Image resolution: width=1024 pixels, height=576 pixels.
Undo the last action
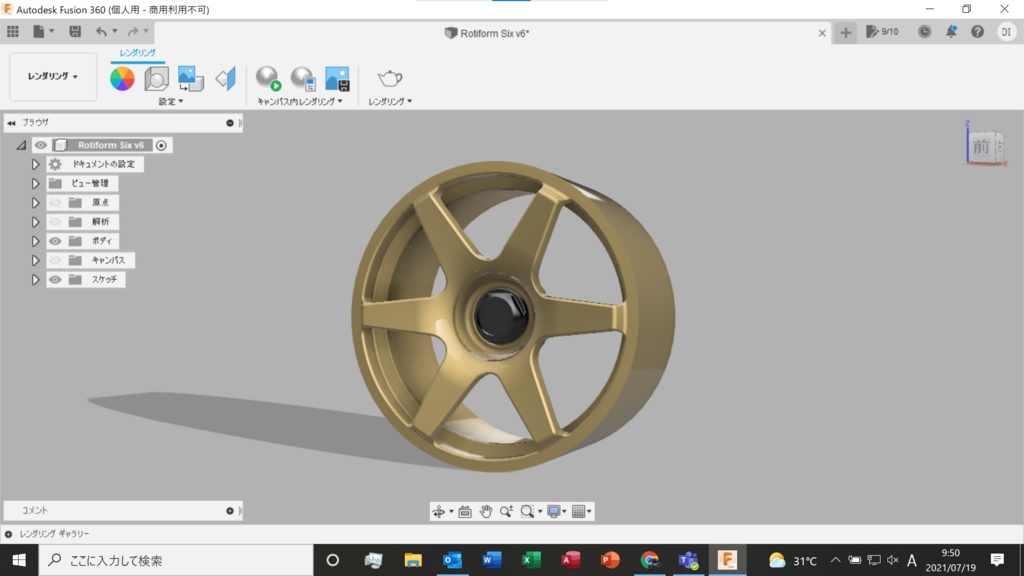click(101, 31)
